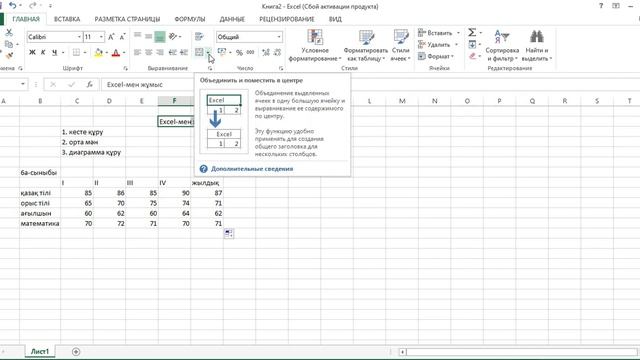Open the Форматировать как таблицу dropdown
Viewport: 640px width, 360px height.
point(366,45)
